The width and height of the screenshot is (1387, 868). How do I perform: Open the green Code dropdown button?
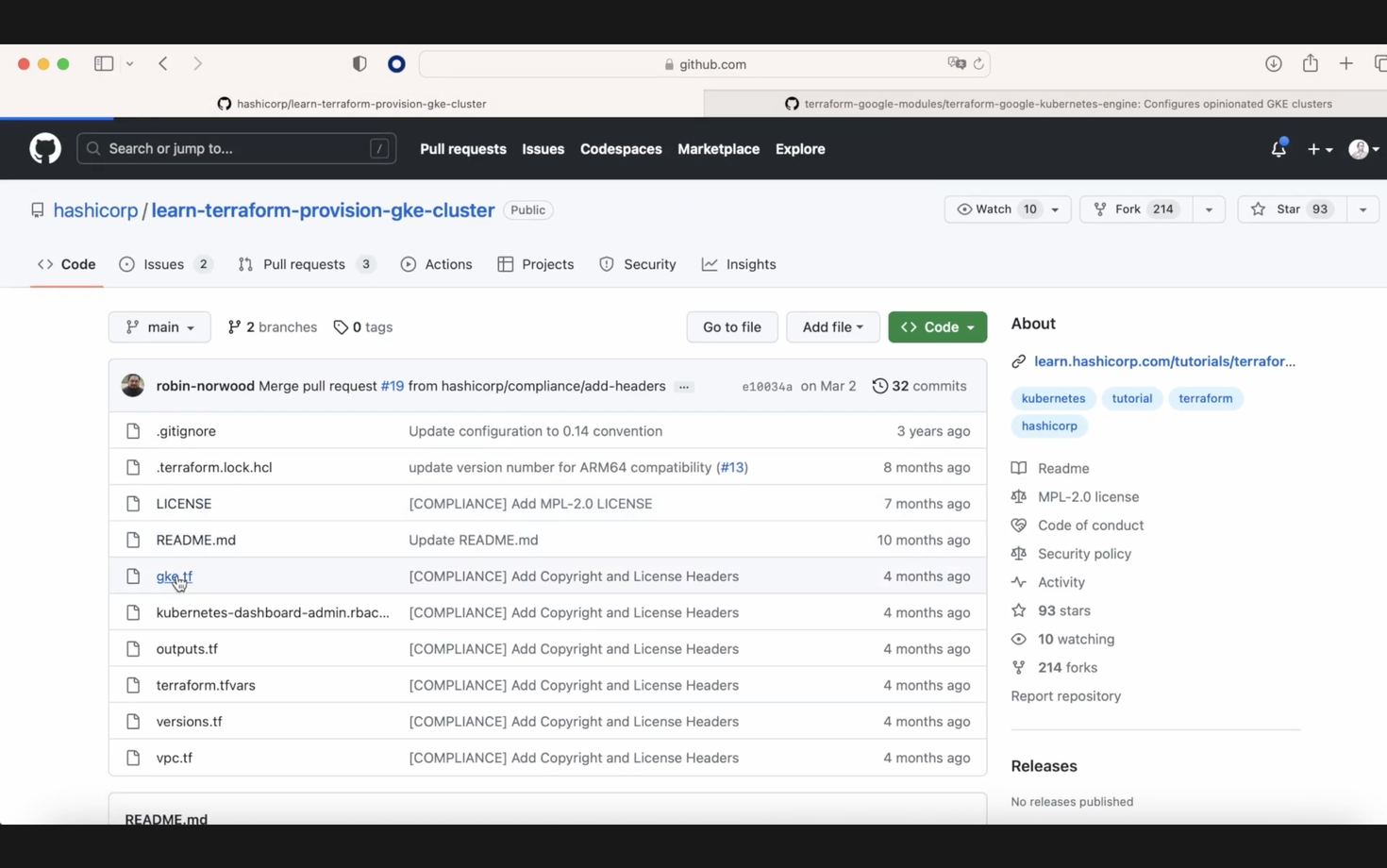click(937, 326)
